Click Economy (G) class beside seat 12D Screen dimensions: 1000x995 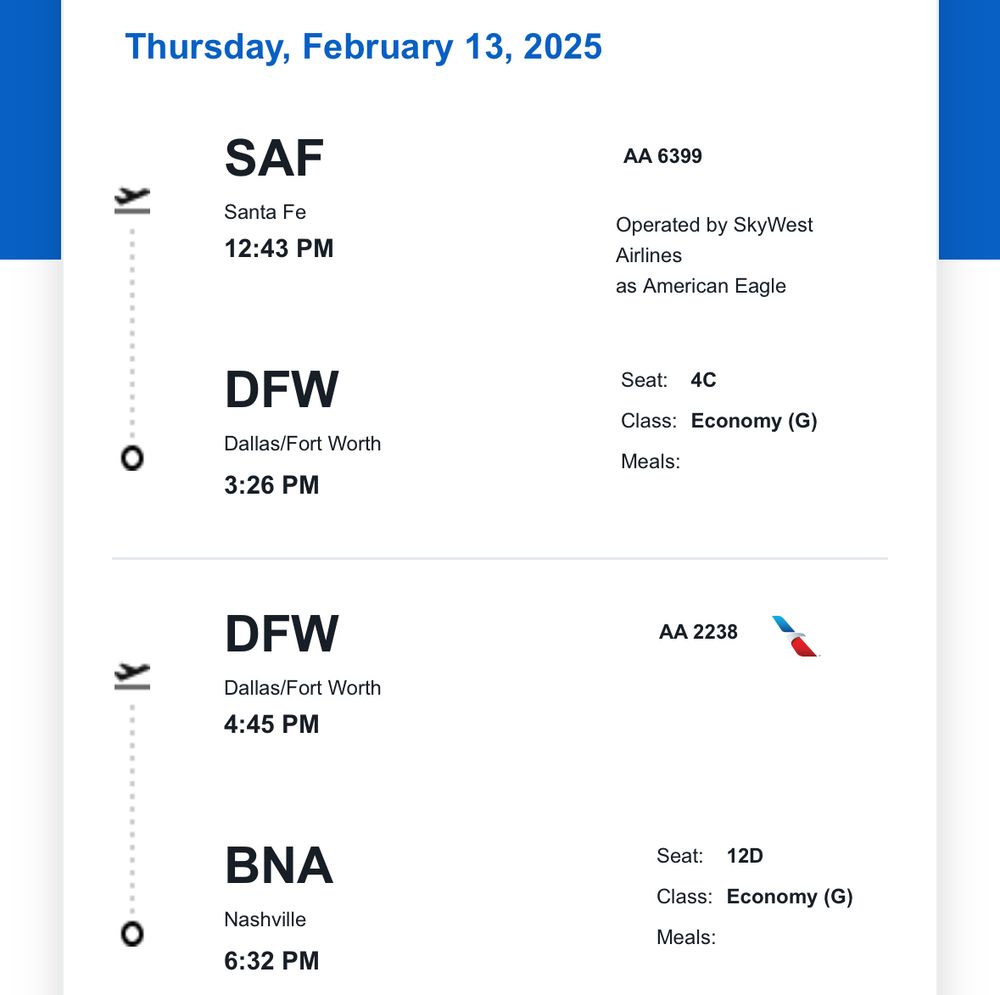point(789,897)
